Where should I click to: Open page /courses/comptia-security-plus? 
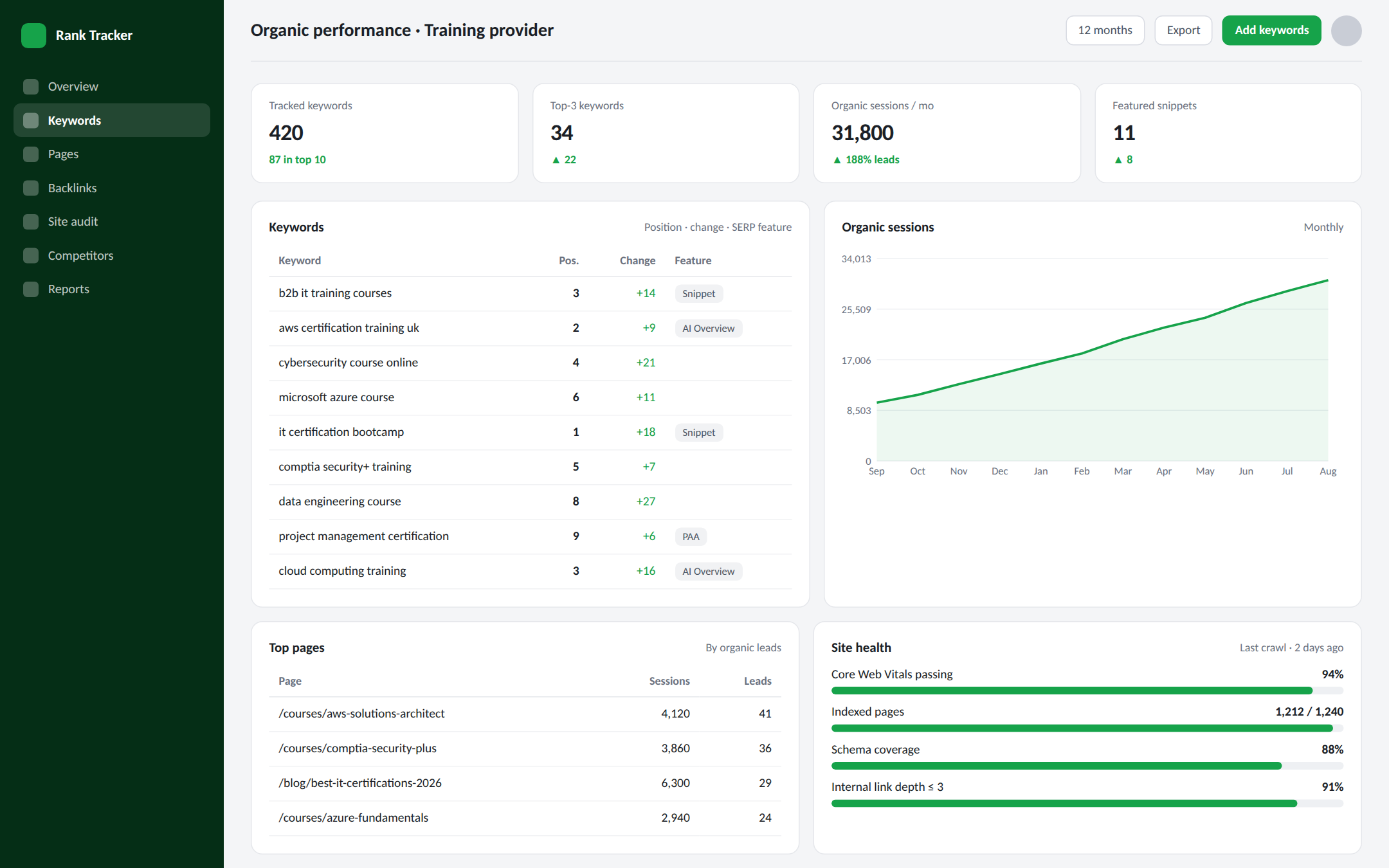[358, 748]
